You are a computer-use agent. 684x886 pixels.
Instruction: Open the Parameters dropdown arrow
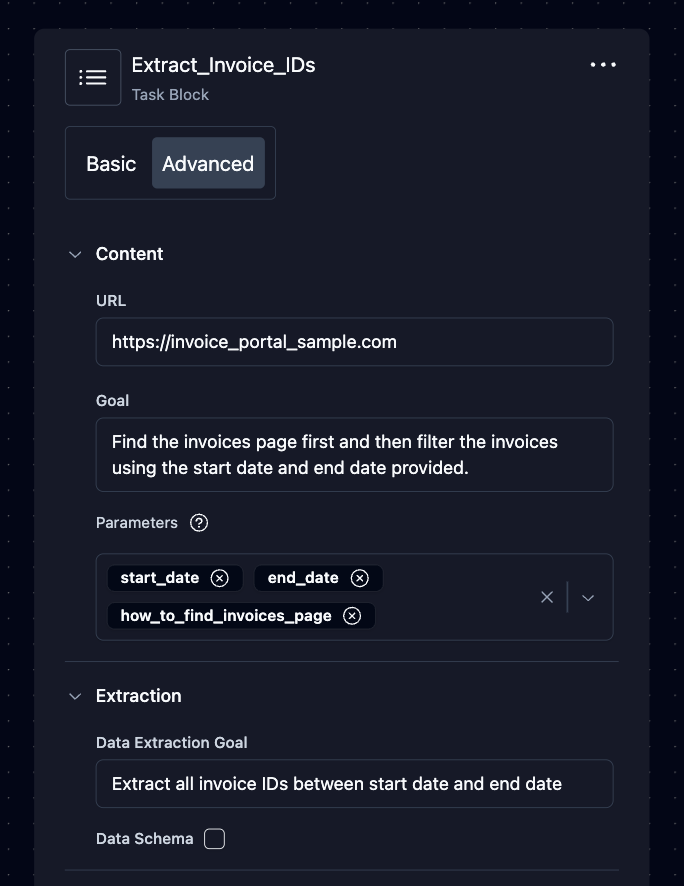tap(588, 597)
